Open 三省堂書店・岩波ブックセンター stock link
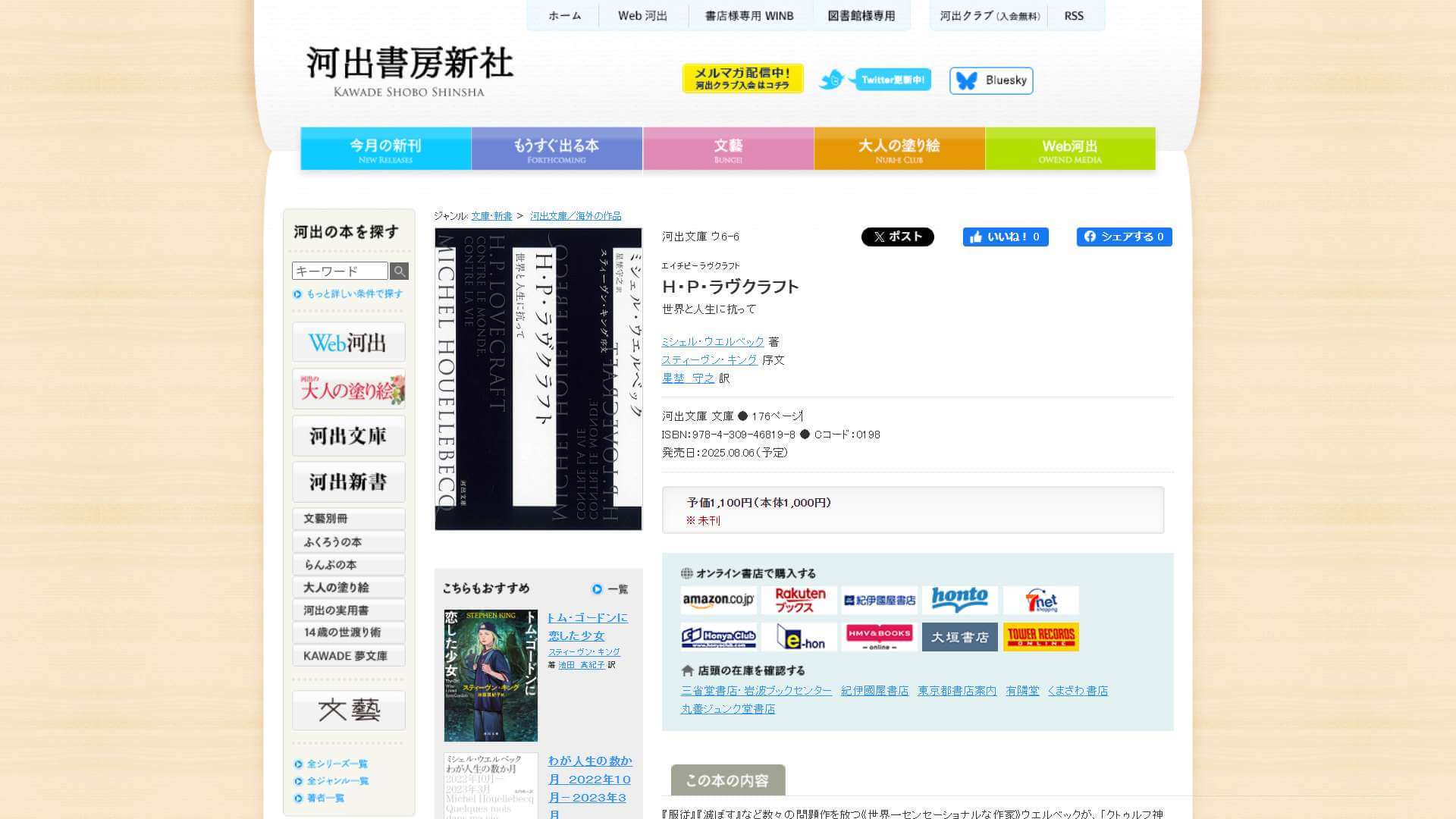 pos(756,691)
